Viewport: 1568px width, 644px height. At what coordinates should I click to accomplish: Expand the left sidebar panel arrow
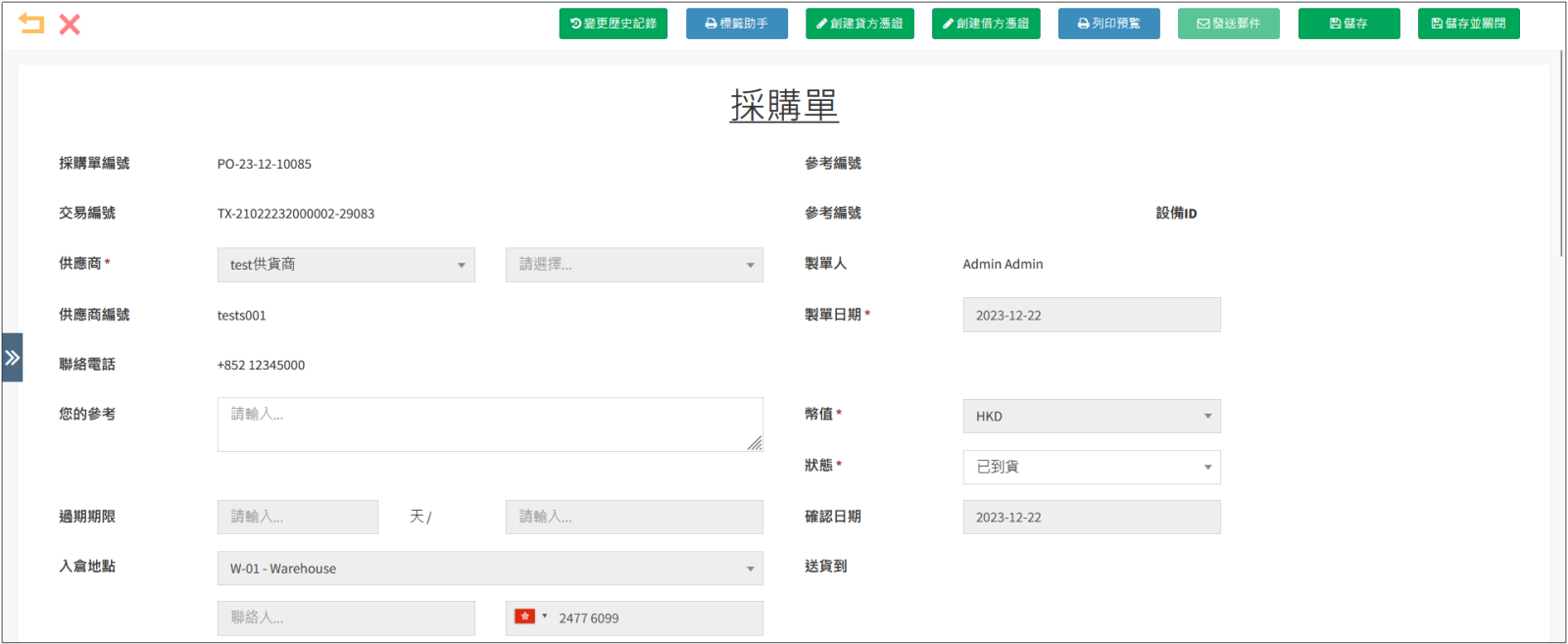12,358
